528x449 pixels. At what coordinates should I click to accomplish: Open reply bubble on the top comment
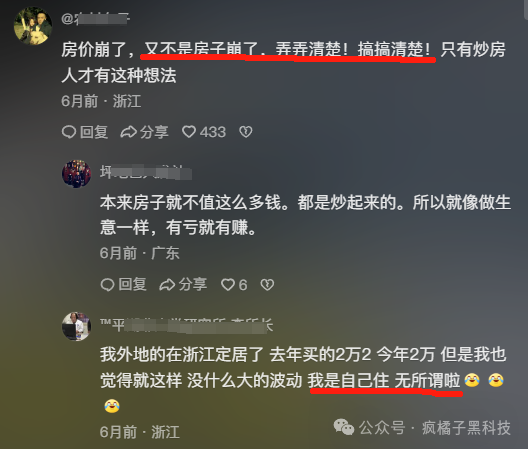(69, 132)
